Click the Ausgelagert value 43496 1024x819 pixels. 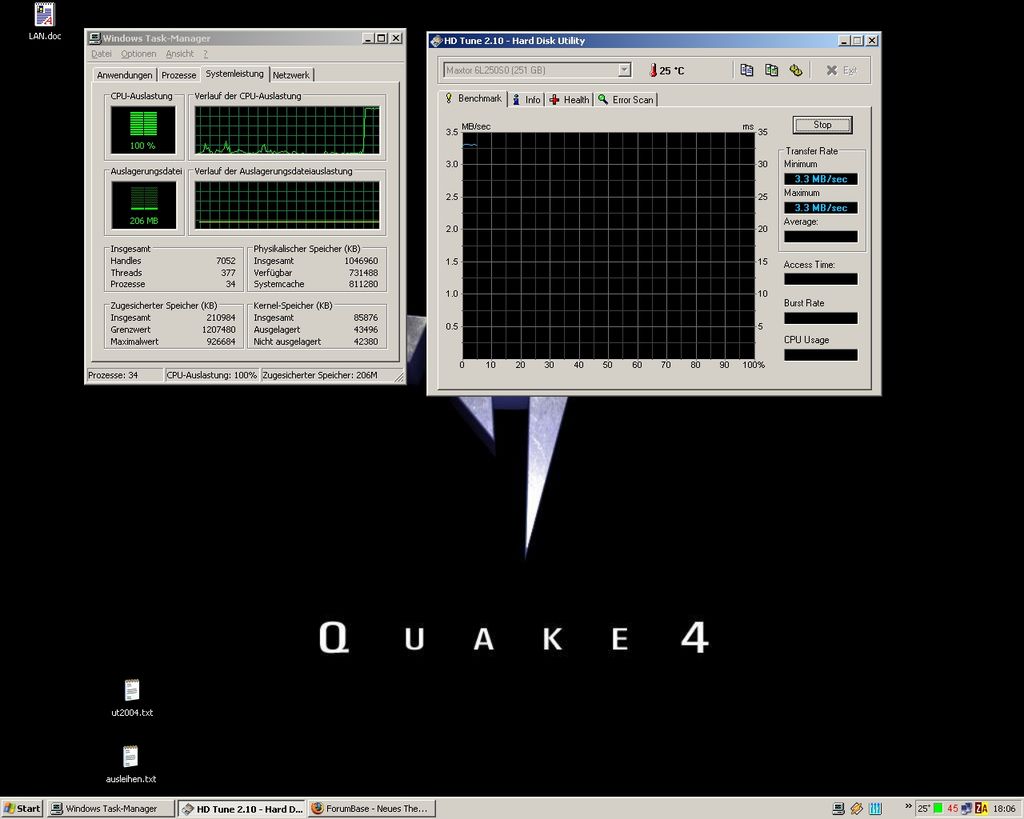(x=365, y=329)
